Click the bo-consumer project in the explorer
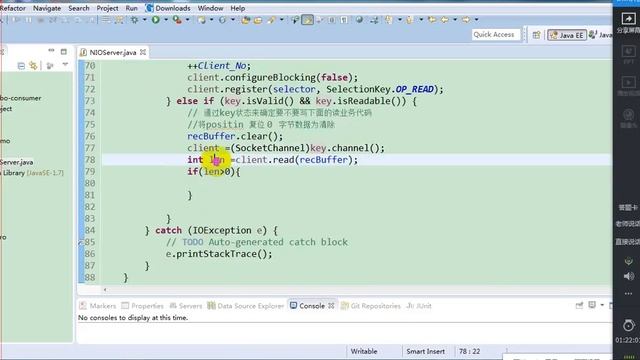The height and width of the screenshot is (360, 640). pyautogui.click(x=20, y=98)
